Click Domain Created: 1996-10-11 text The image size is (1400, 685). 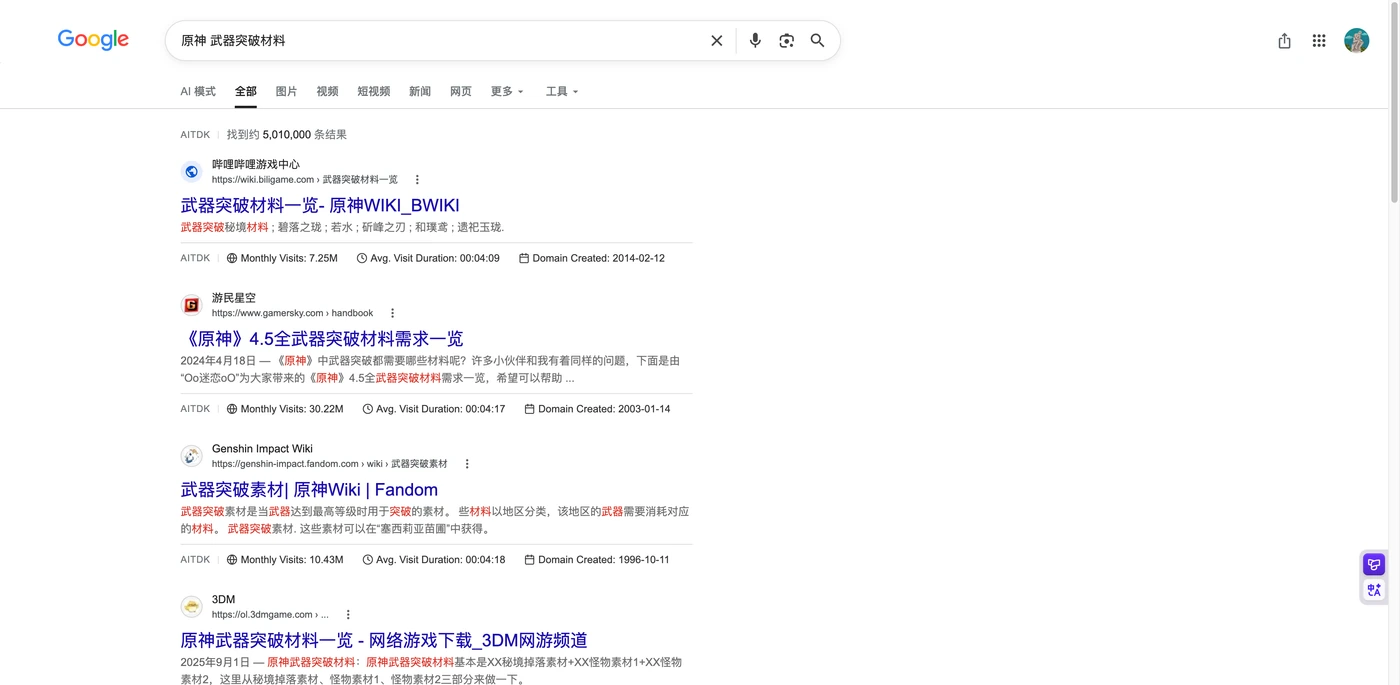click(604, 560)
